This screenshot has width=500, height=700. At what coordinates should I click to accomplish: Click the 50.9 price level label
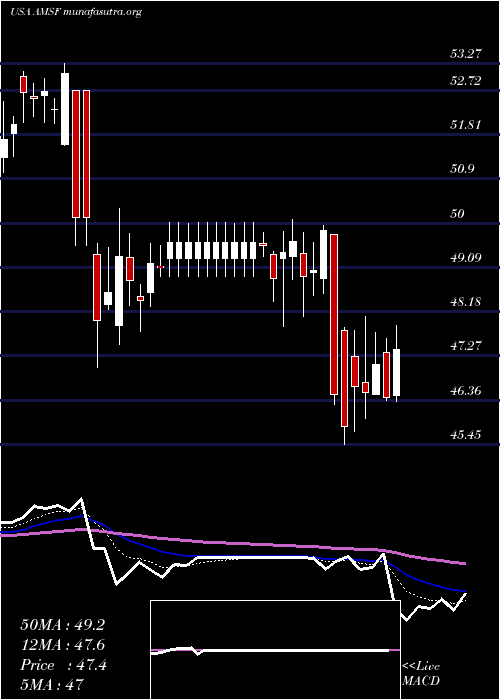pyautogui.click(x=463, y=169)
